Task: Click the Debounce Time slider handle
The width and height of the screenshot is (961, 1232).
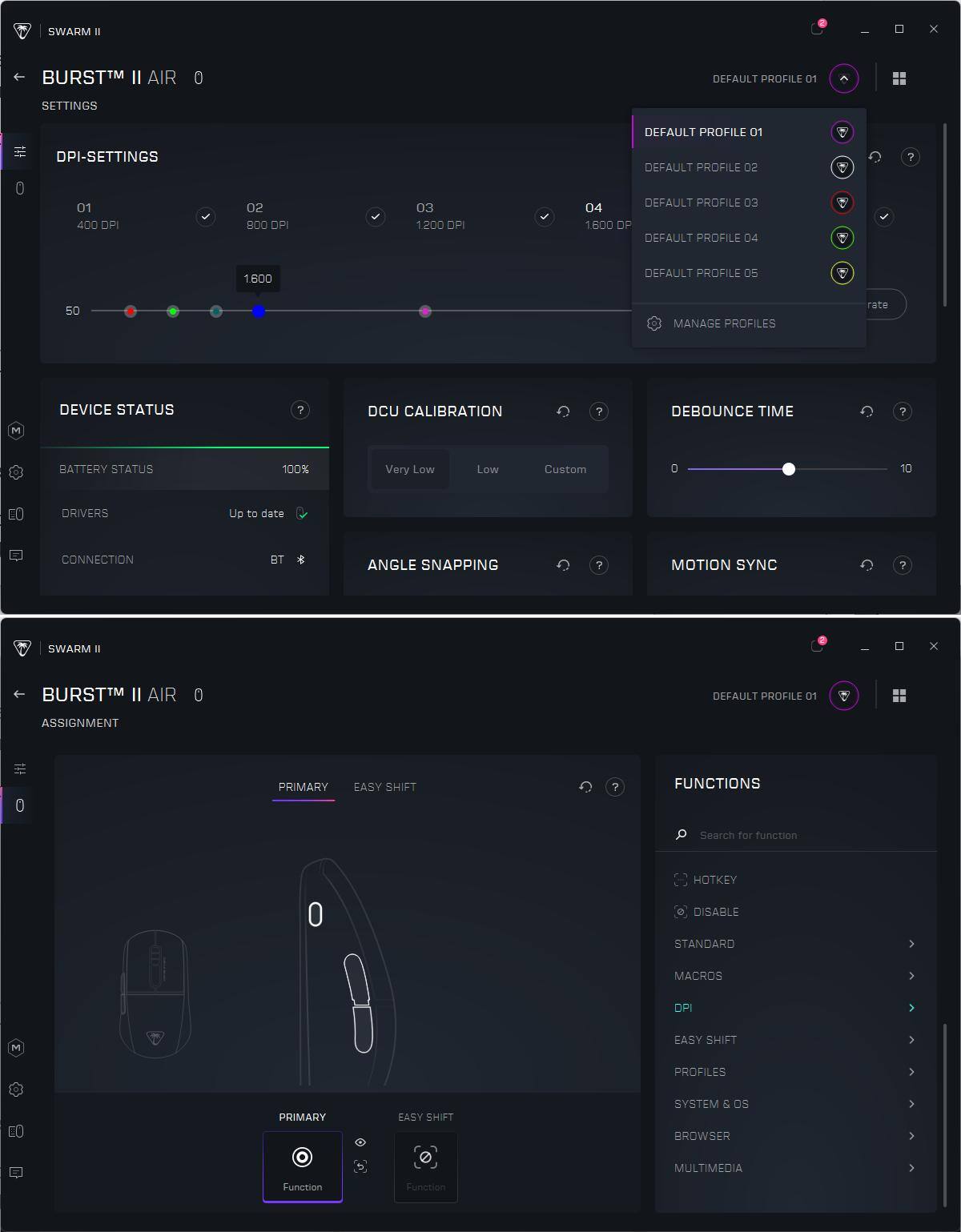Action: [789, 469]
